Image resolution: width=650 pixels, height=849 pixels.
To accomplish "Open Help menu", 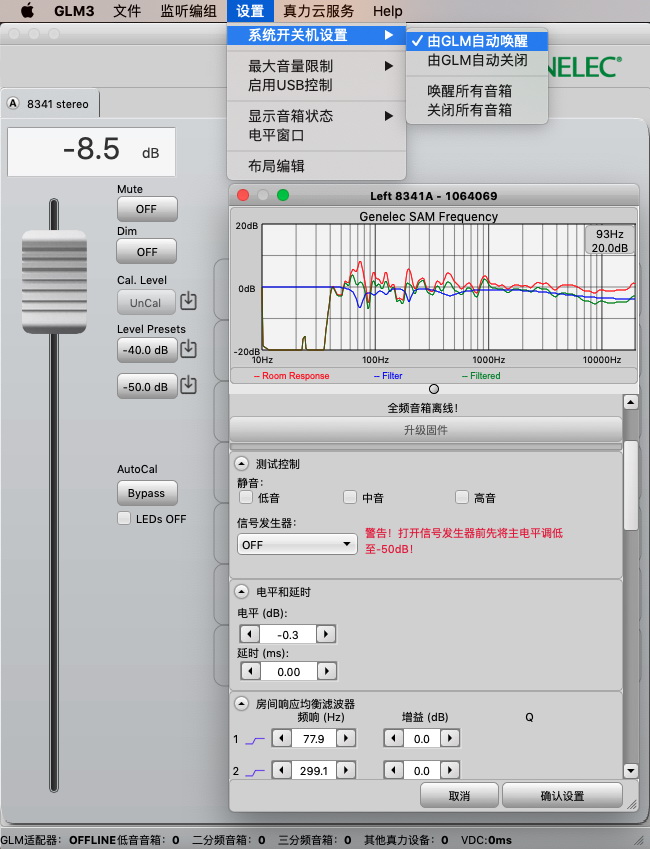I will [387, 11].
